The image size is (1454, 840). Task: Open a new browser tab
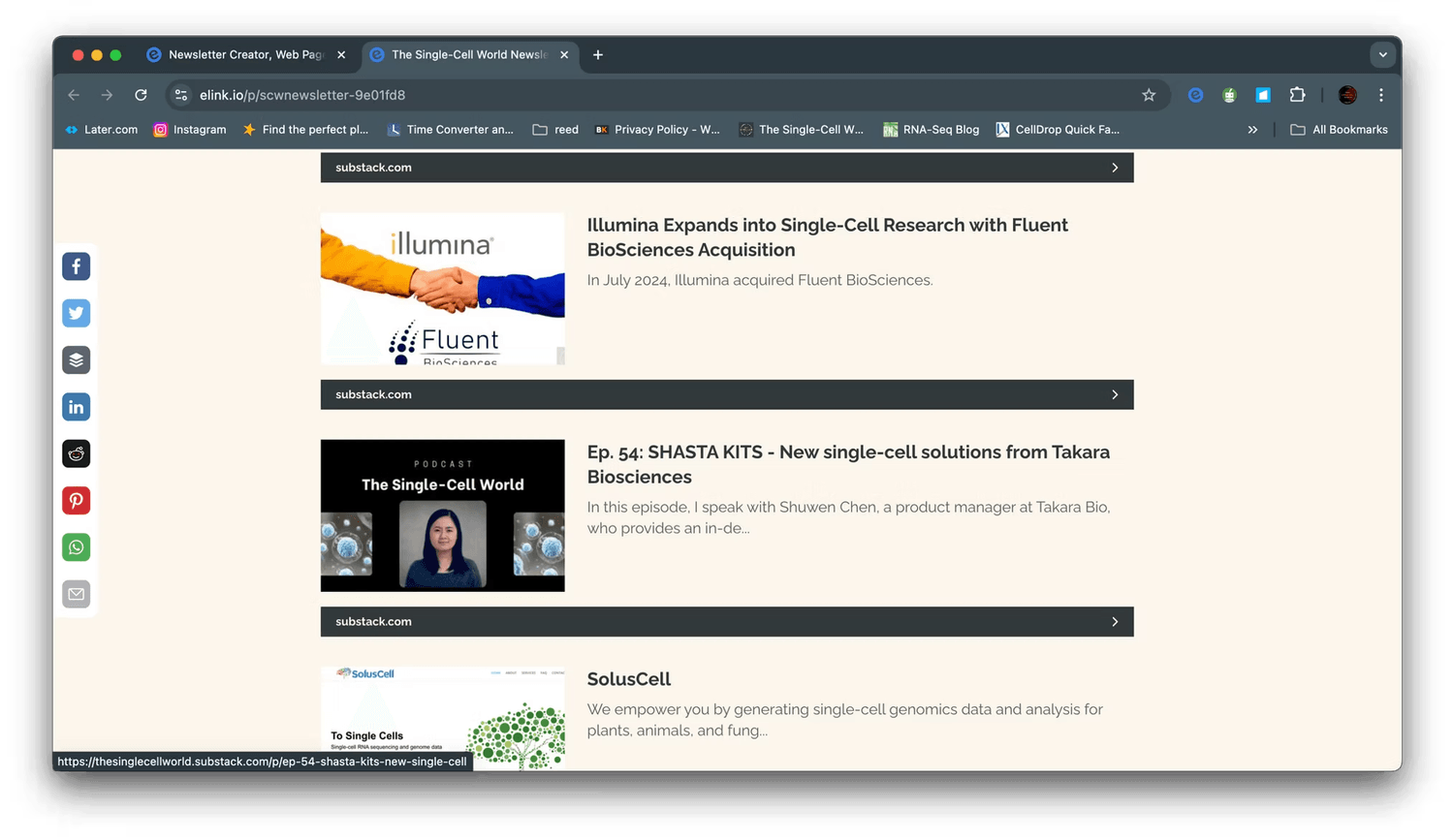click(x=598, y=55)
